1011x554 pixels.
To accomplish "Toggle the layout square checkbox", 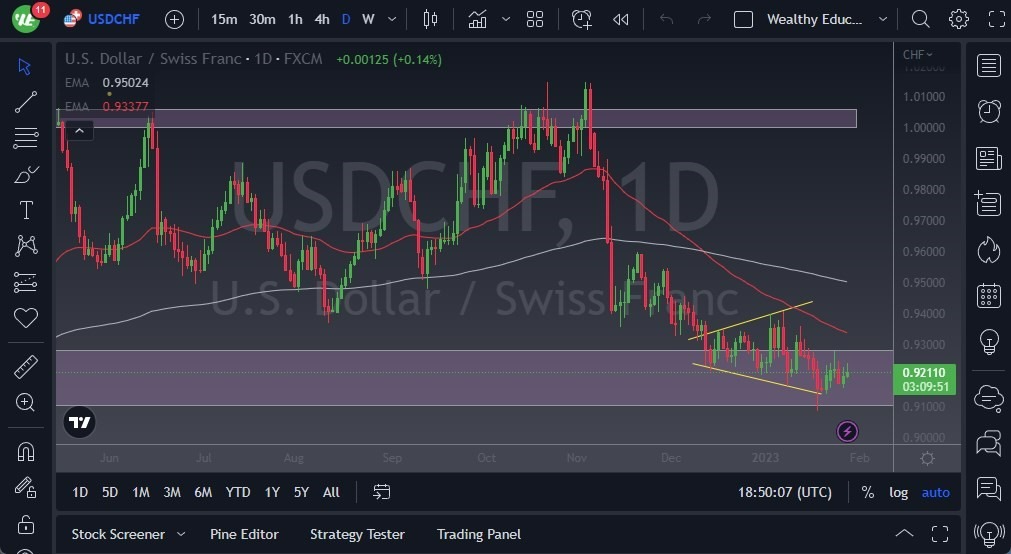I will pyautogui.click(x=743, y=19).
